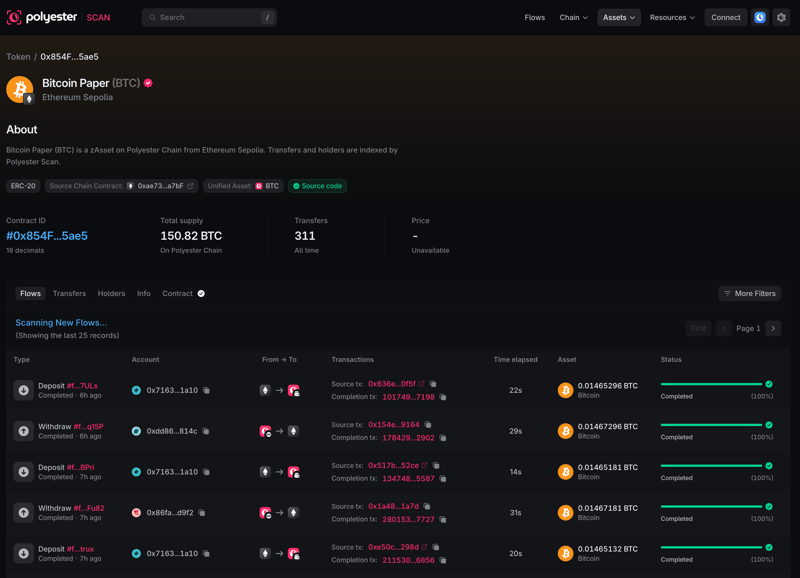The width and height of the screenshot is (800, 578).
Task: Open Flows in the top navigation
Action: coord(535,17)
